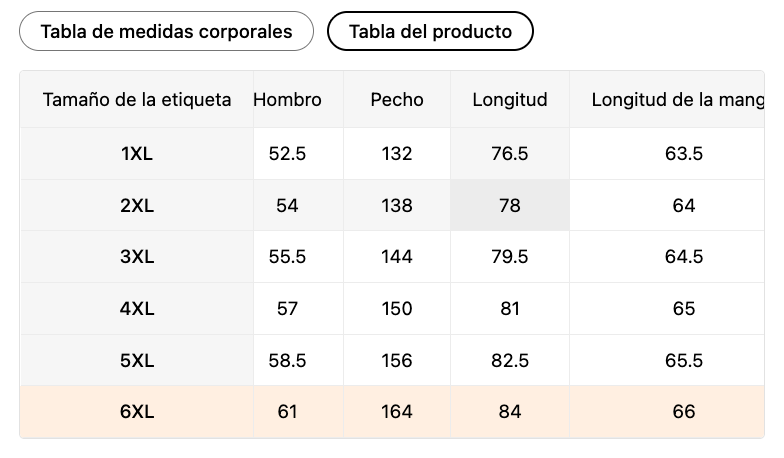Click the Longitud column header
This screenshot has height=458, width=784.
510,99
